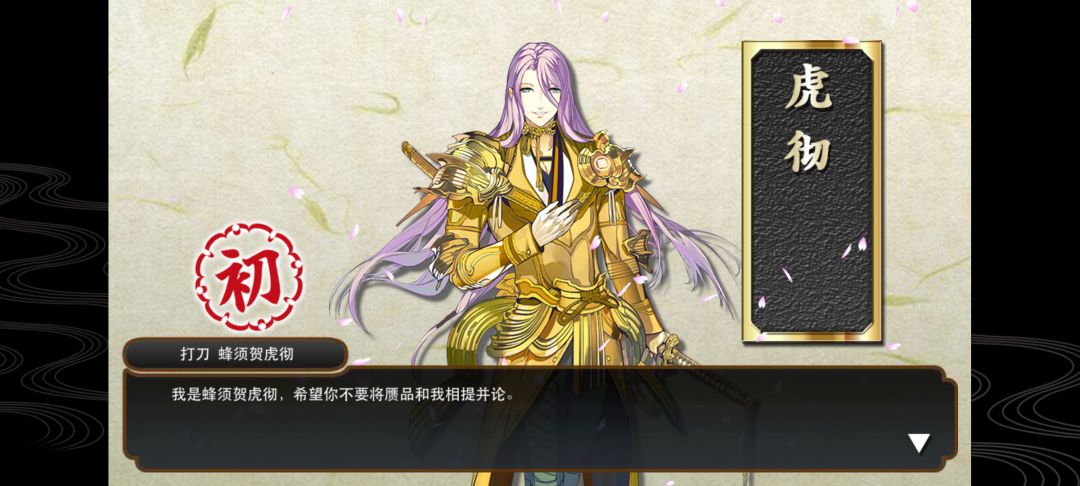The height and width of the screenshot is (486, 1080).
Task: Click the red 初 stamp badge
Action: (249, 277)
